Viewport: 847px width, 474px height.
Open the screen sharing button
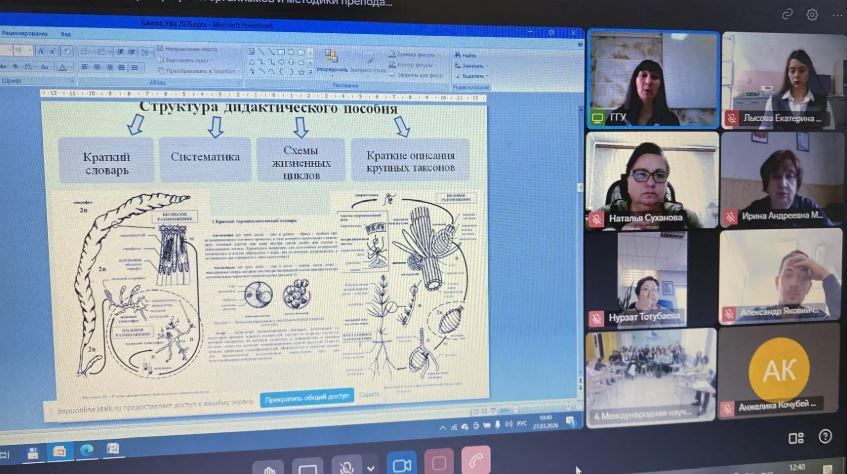pos(308,467)
